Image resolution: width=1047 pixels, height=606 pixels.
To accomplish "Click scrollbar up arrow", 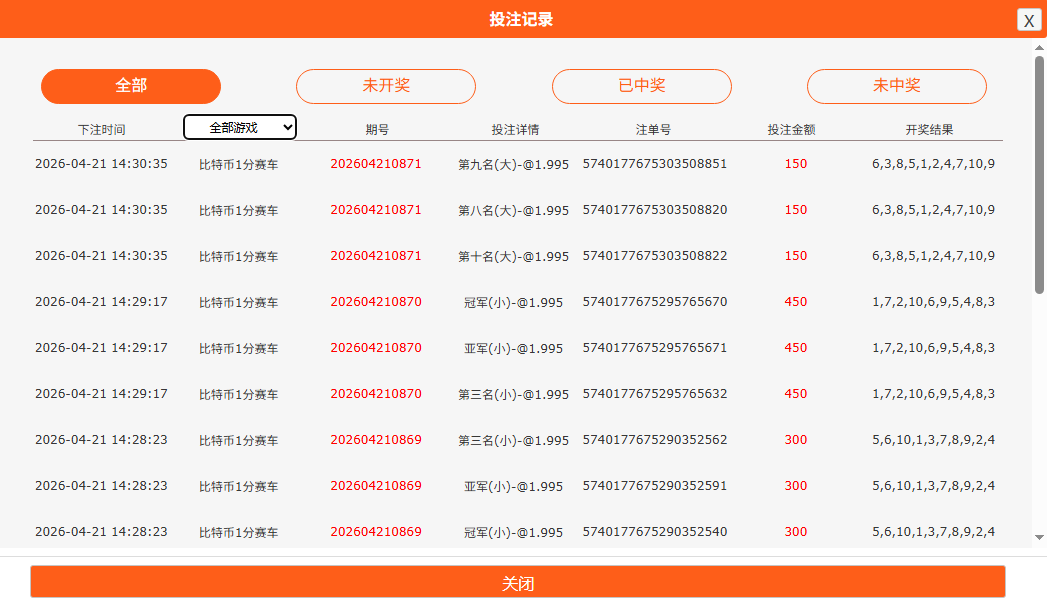I will pos(1039,47).
